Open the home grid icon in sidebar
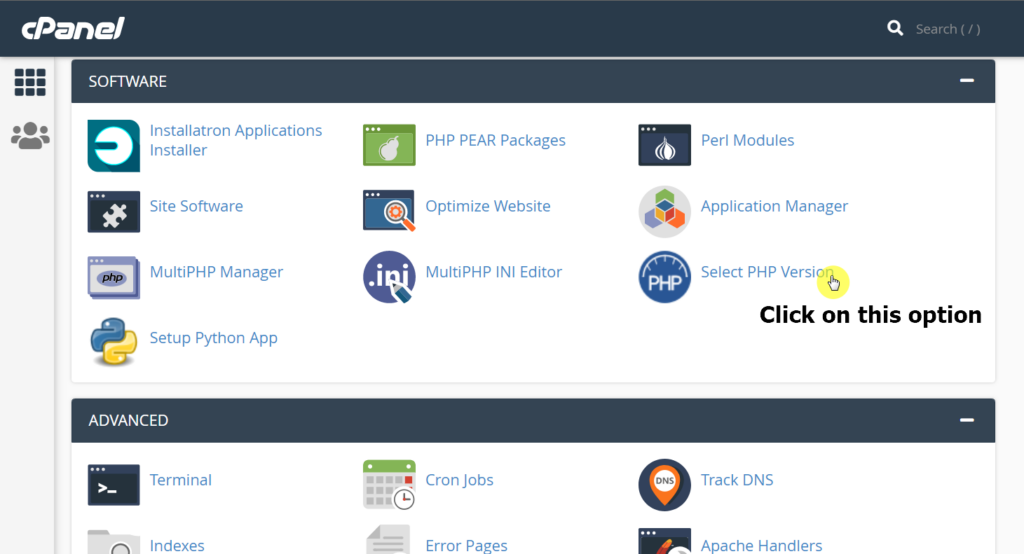The height and width of the screenshot is (554, 1024). pyautogui.click(x=30, y=82)
